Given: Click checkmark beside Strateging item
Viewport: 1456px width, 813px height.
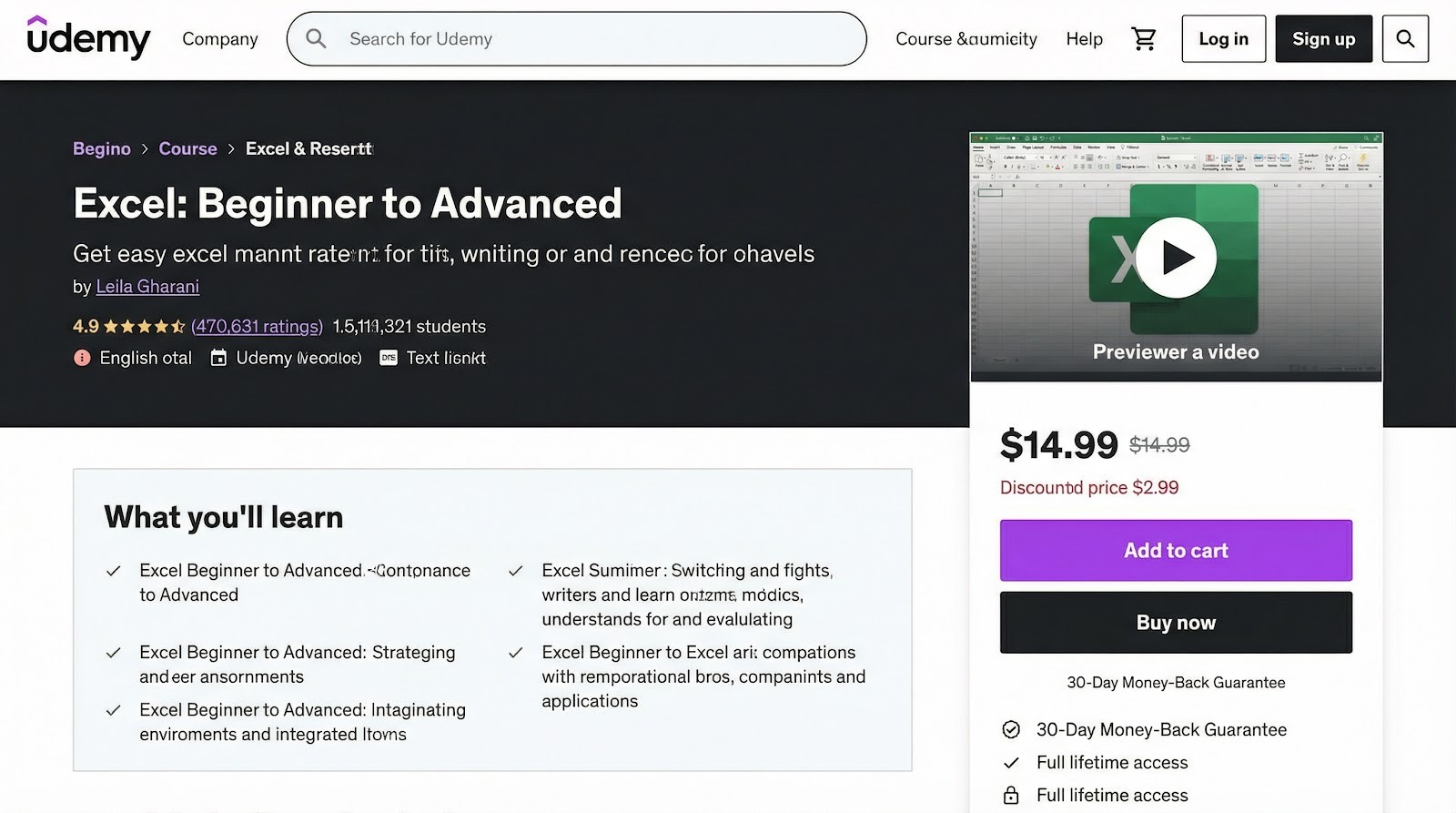Looking at the screenshot, I should (114, 653).
